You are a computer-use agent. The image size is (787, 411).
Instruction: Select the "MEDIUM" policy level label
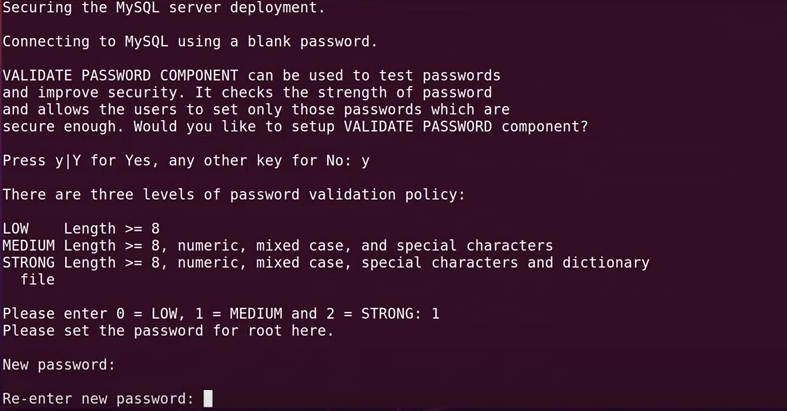[x=28, y=246]
